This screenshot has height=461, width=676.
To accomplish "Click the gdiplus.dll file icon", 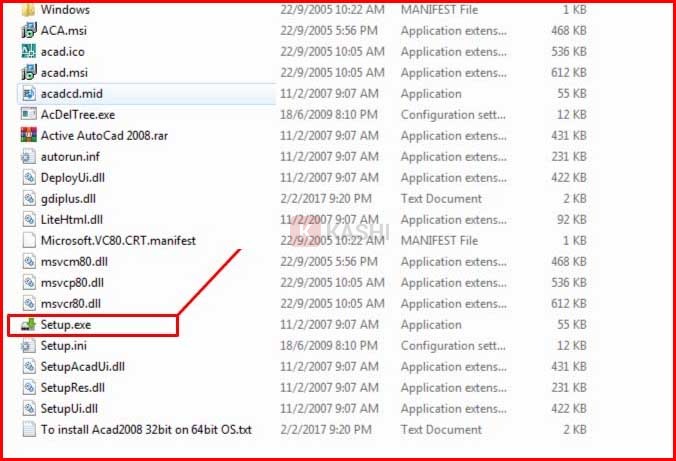I will (x=29, y=199).
